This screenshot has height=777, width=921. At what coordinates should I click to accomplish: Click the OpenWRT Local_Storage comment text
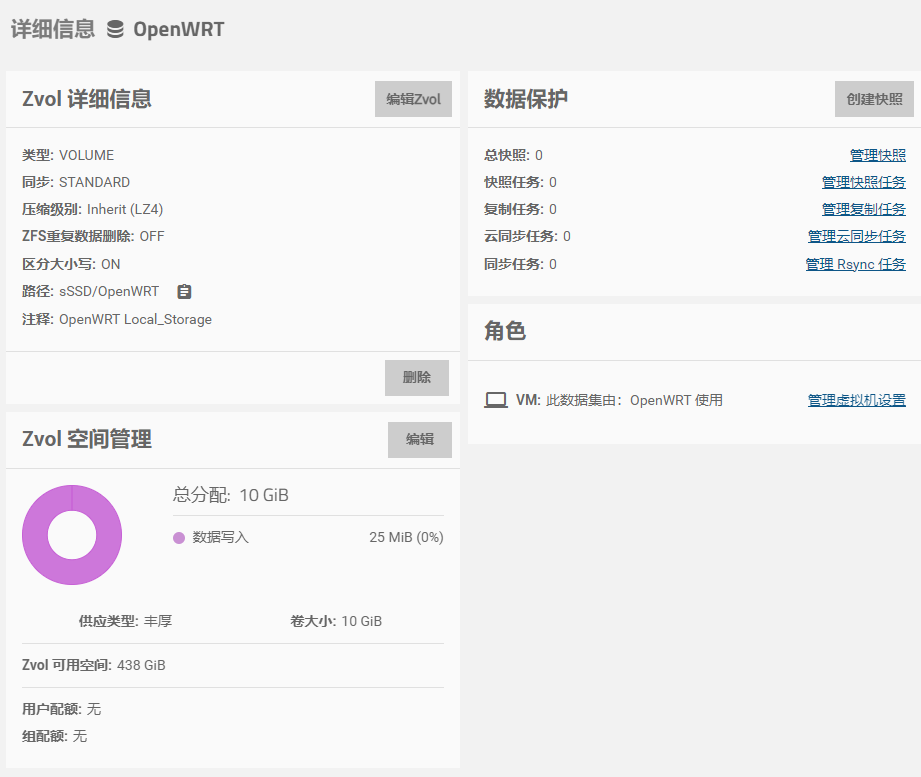point(136,319)
